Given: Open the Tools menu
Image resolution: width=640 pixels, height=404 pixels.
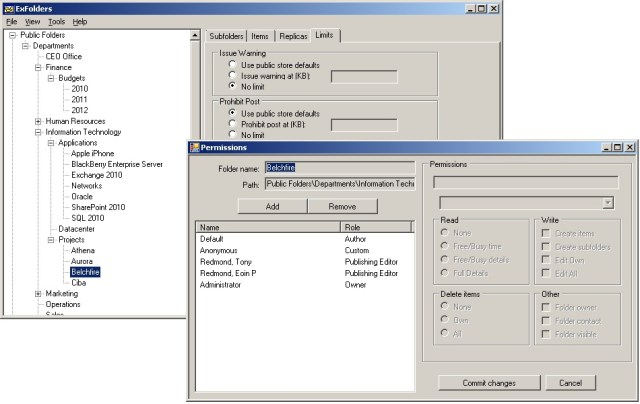Looking at the screenshot, I should pyautogui.click(x=57, y=21).
